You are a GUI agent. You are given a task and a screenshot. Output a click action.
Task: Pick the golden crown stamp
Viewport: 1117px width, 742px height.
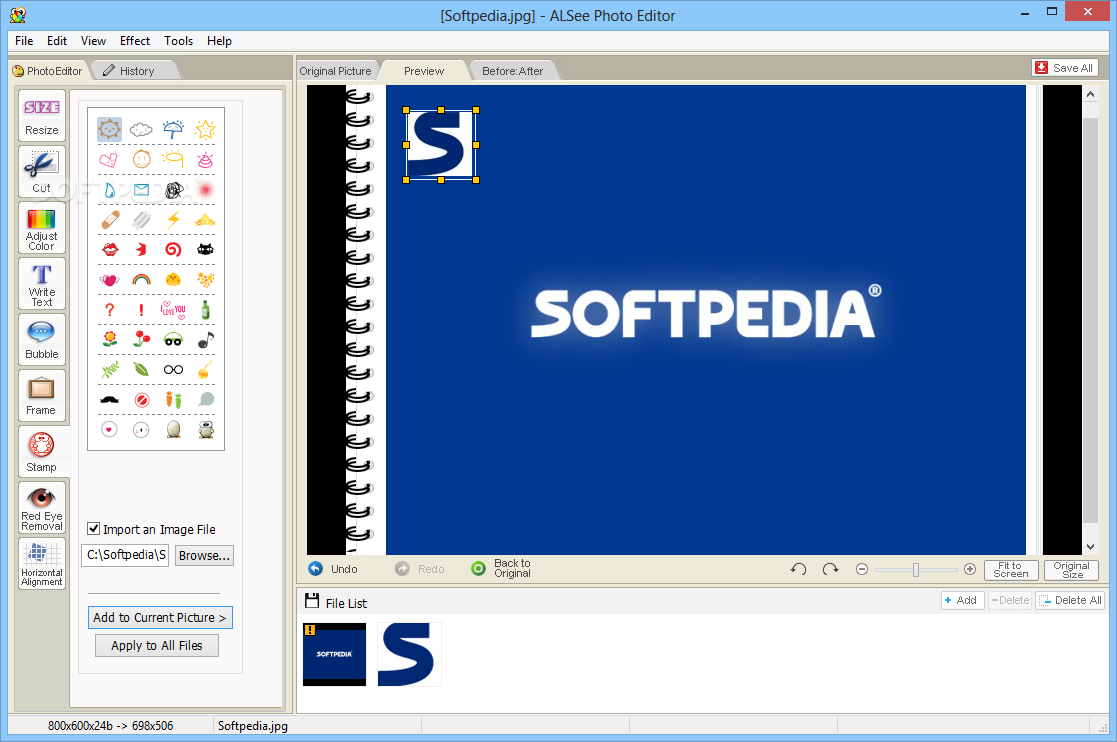coord(205,219)
